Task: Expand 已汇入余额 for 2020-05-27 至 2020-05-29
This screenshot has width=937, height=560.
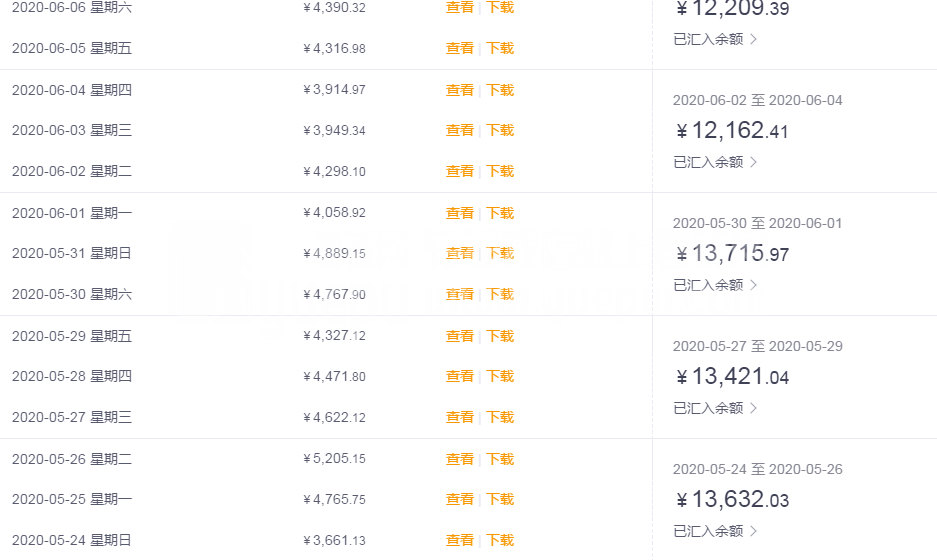Action: (715, 408)
